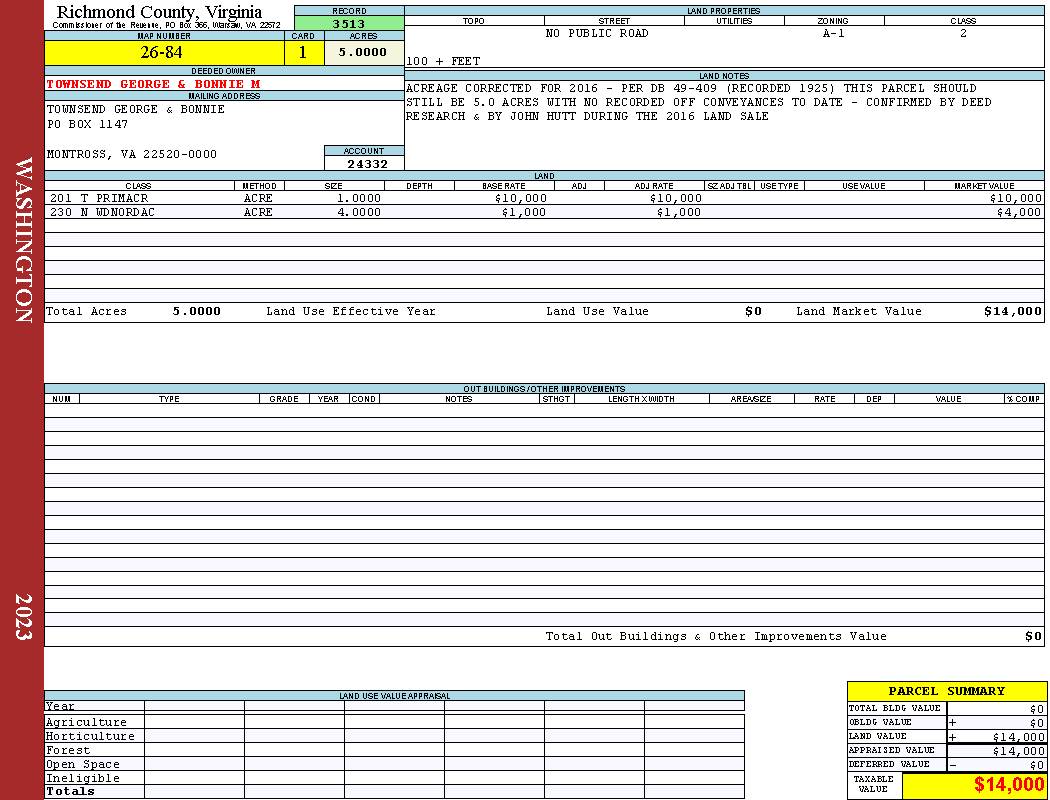The height and width of the screenshot is (800, 1050).
Task: Click Agriculture row in land use appraisal
Action: tap(394, 722)
